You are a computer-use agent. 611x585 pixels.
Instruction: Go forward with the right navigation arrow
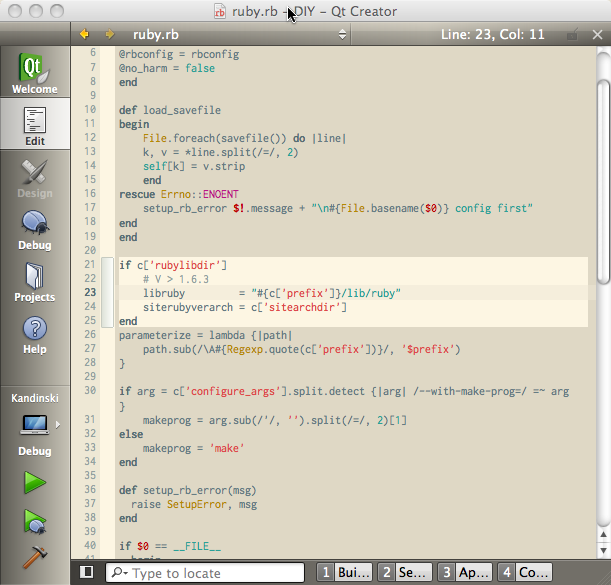point(109,34)
